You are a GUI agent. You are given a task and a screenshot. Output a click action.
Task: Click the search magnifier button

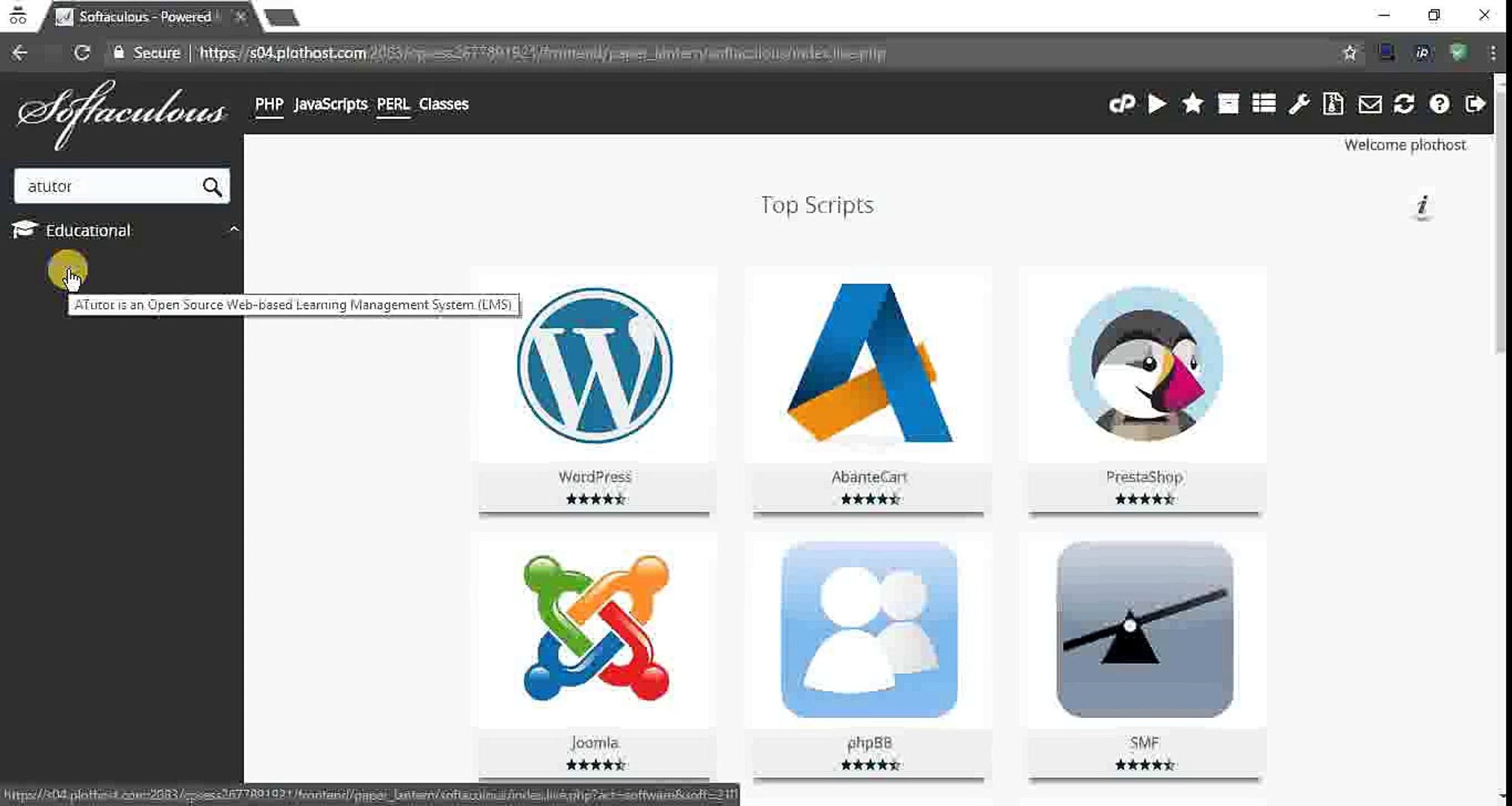212,187
